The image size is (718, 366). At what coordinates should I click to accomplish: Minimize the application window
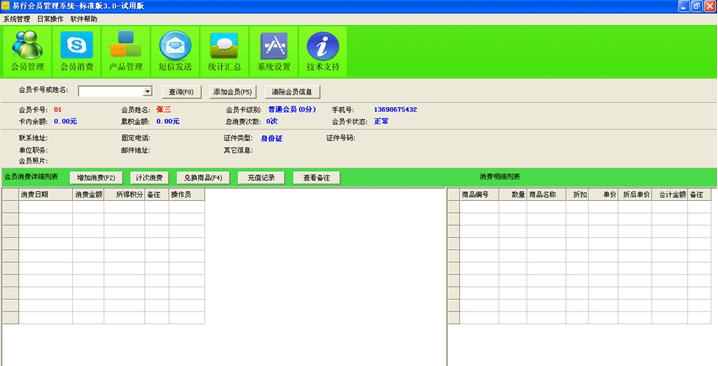684,6
